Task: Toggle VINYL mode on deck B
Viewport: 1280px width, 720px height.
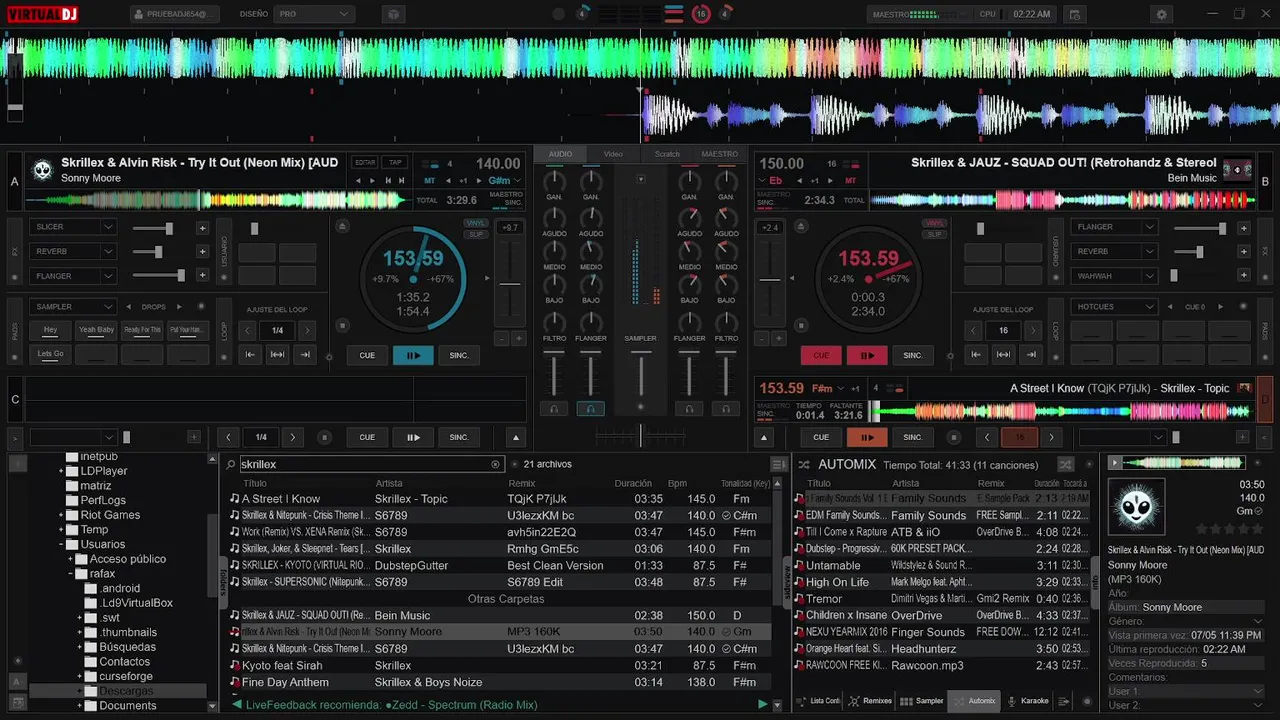Action: [x=934, y=224]
